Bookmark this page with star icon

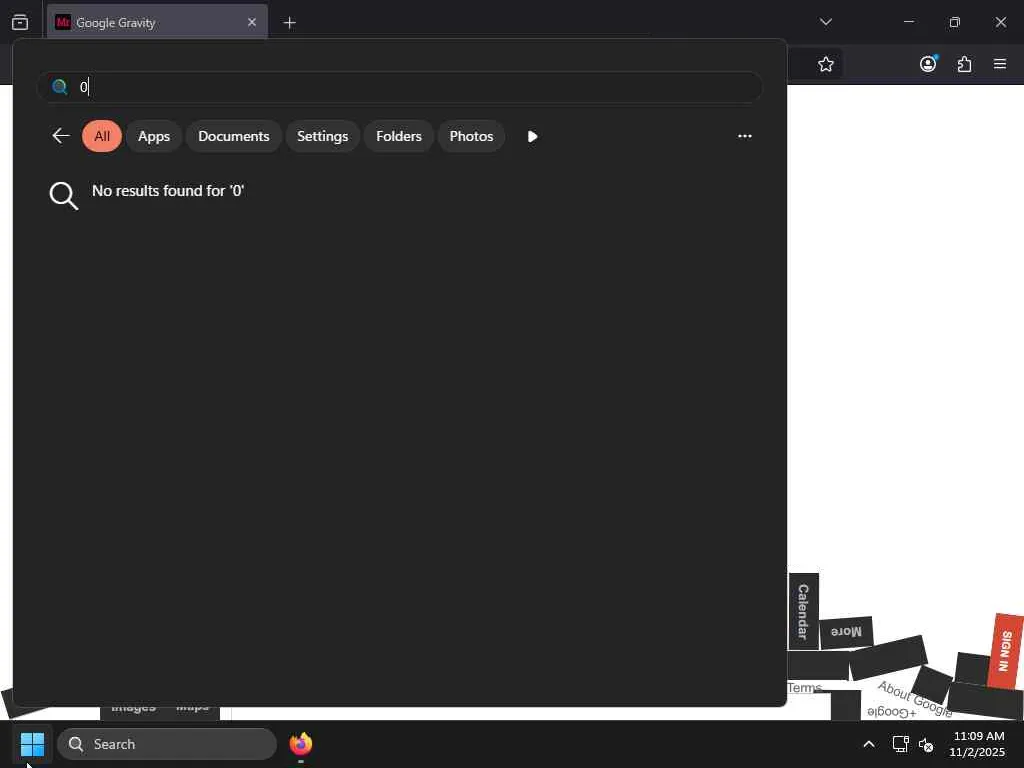point(825,64)
